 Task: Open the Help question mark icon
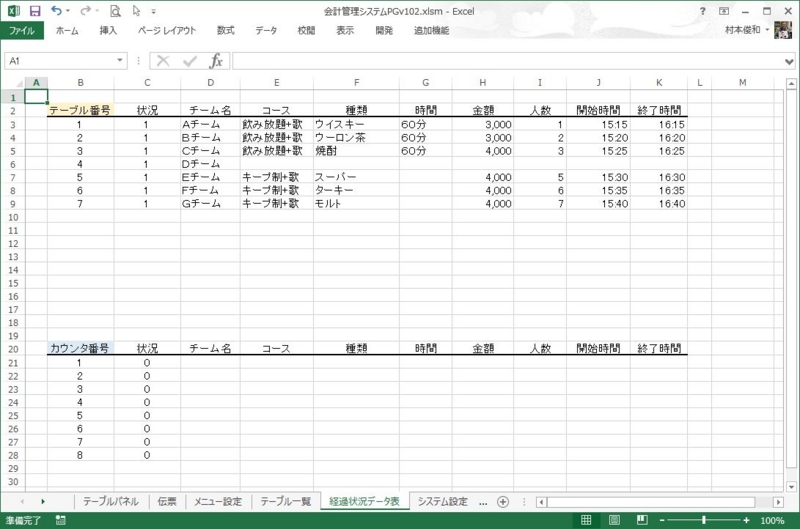704,10
